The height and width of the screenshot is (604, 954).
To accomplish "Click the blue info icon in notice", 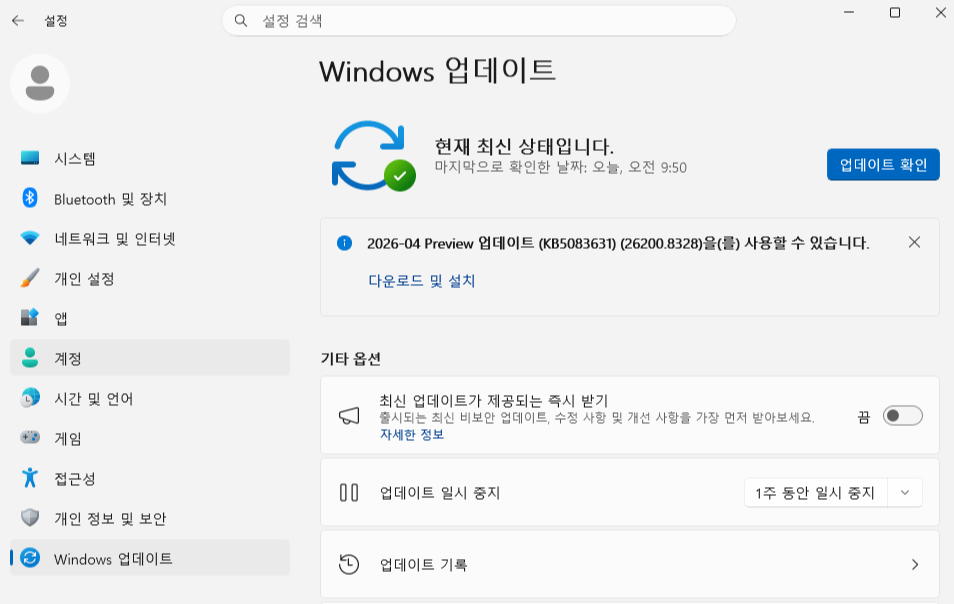I will [344, 243].
